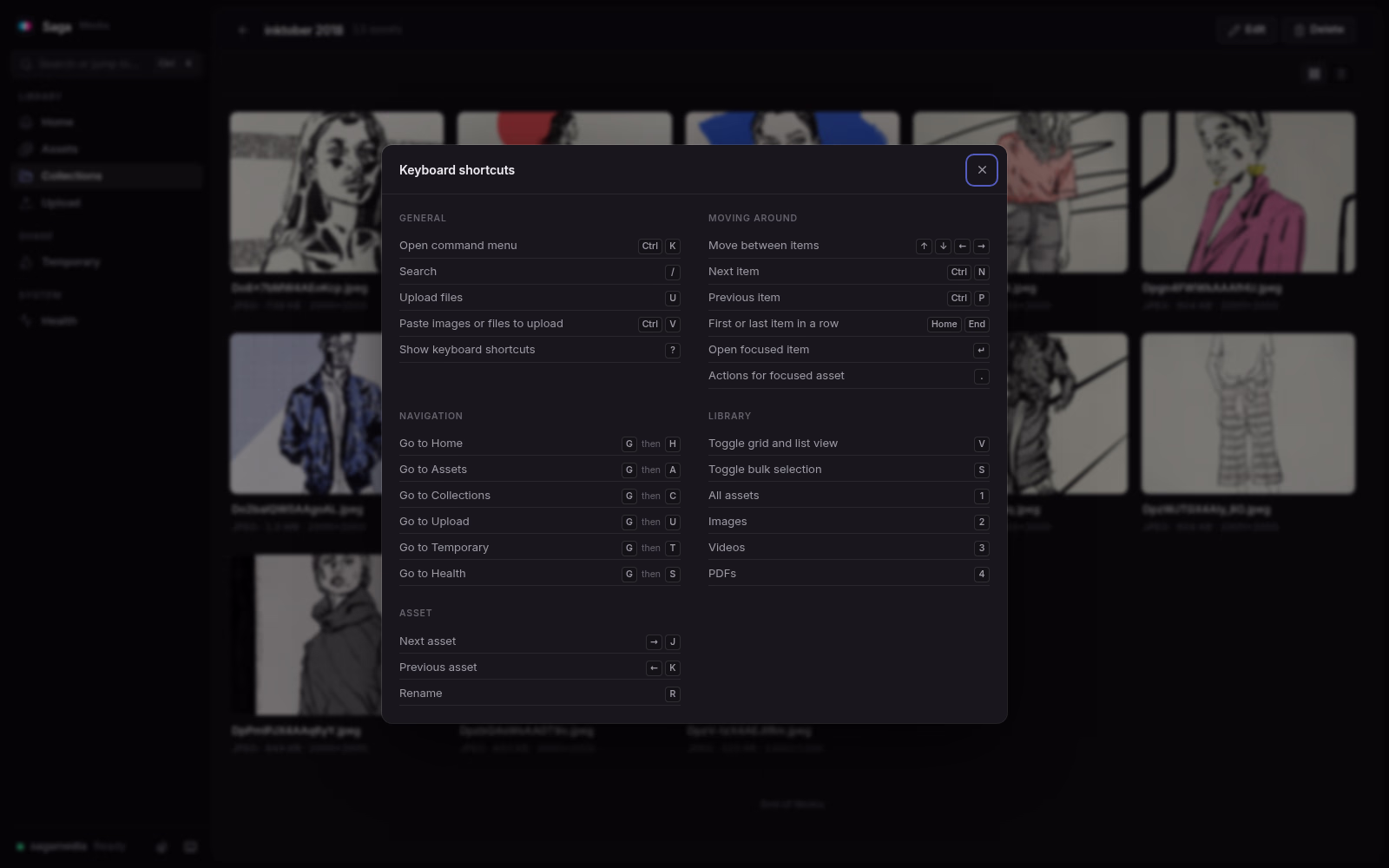Click the back arrow beside Inktober 2018
The image size is (1389, 868).
(x=243, y=30)
